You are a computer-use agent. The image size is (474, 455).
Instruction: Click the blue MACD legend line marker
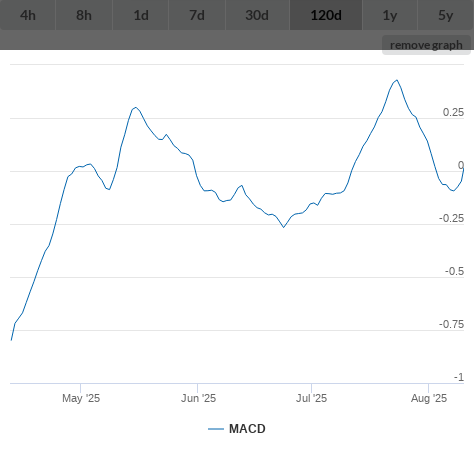tap(216, 429)
